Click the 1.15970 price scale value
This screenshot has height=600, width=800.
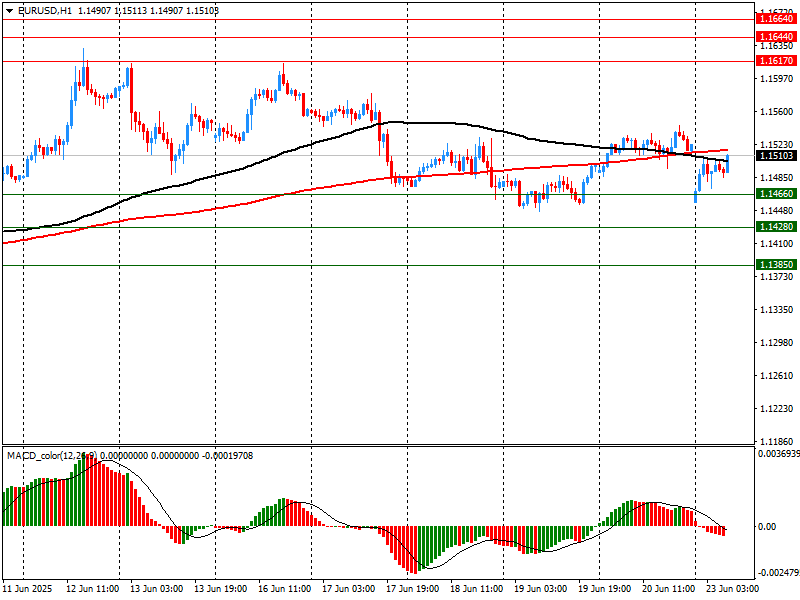776,78
